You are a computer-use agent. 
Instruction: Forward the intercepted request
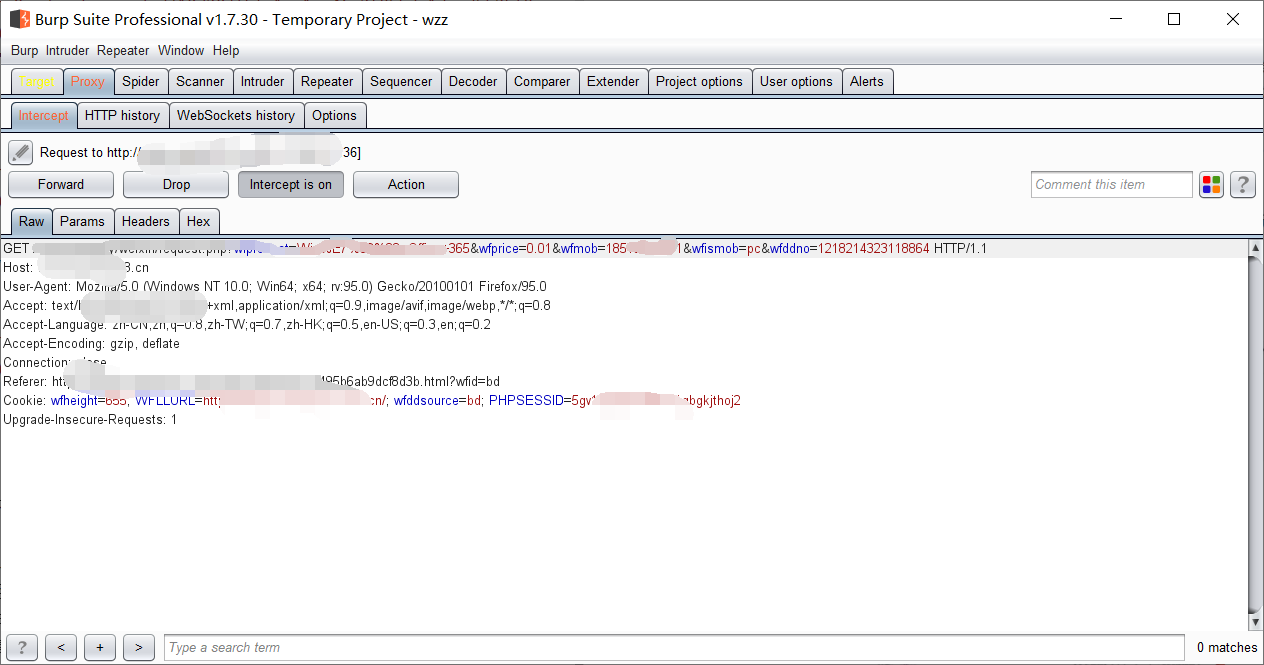tap(61, 184)
